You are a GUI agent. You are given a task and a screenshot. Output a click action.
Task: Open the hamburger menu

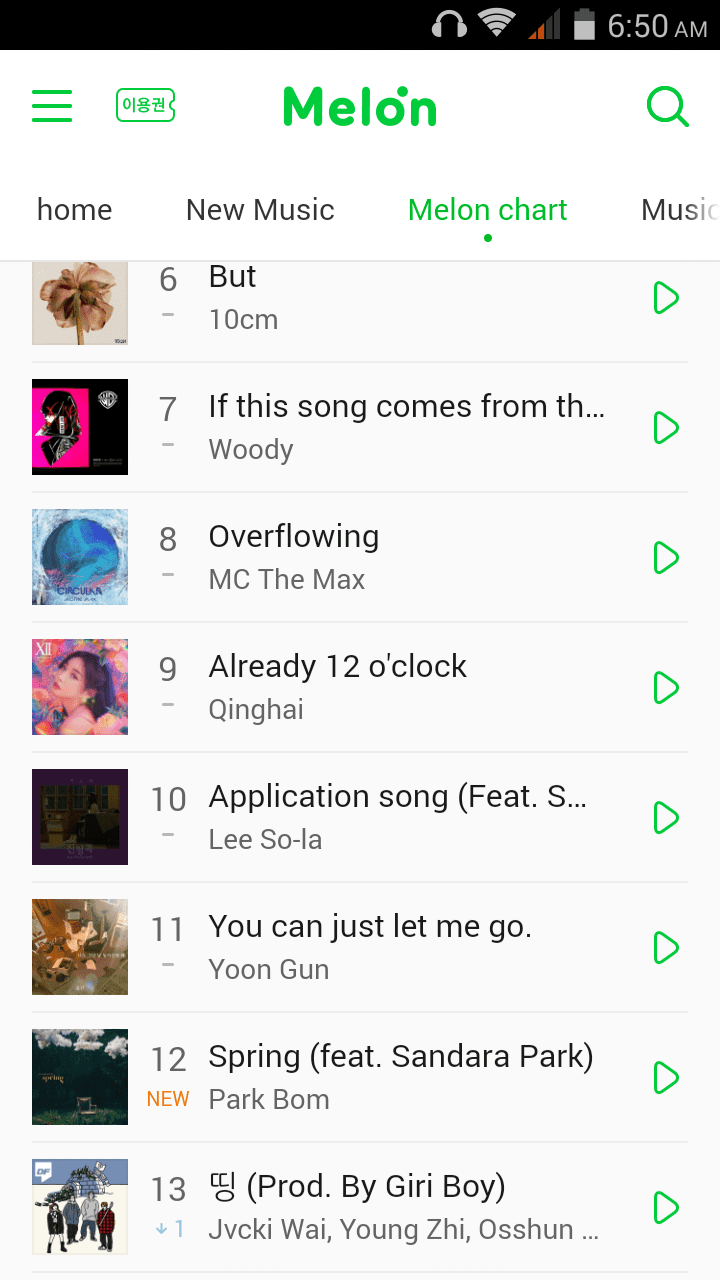coord(52,106)
